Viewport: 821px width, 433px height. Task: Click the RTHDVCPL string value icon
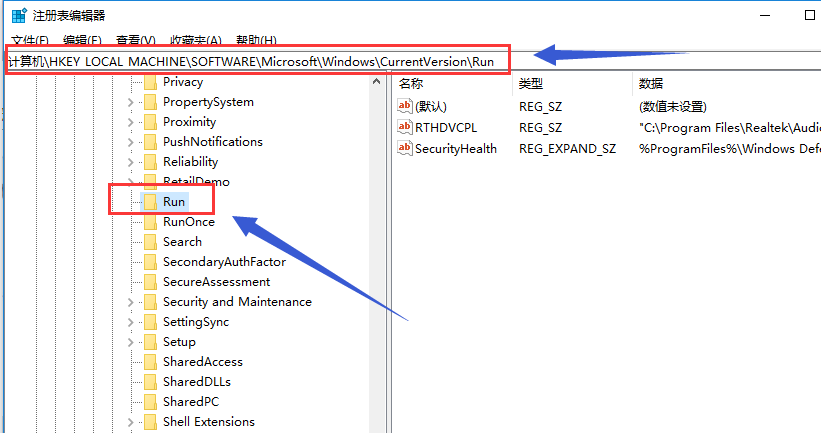(405, 127)
